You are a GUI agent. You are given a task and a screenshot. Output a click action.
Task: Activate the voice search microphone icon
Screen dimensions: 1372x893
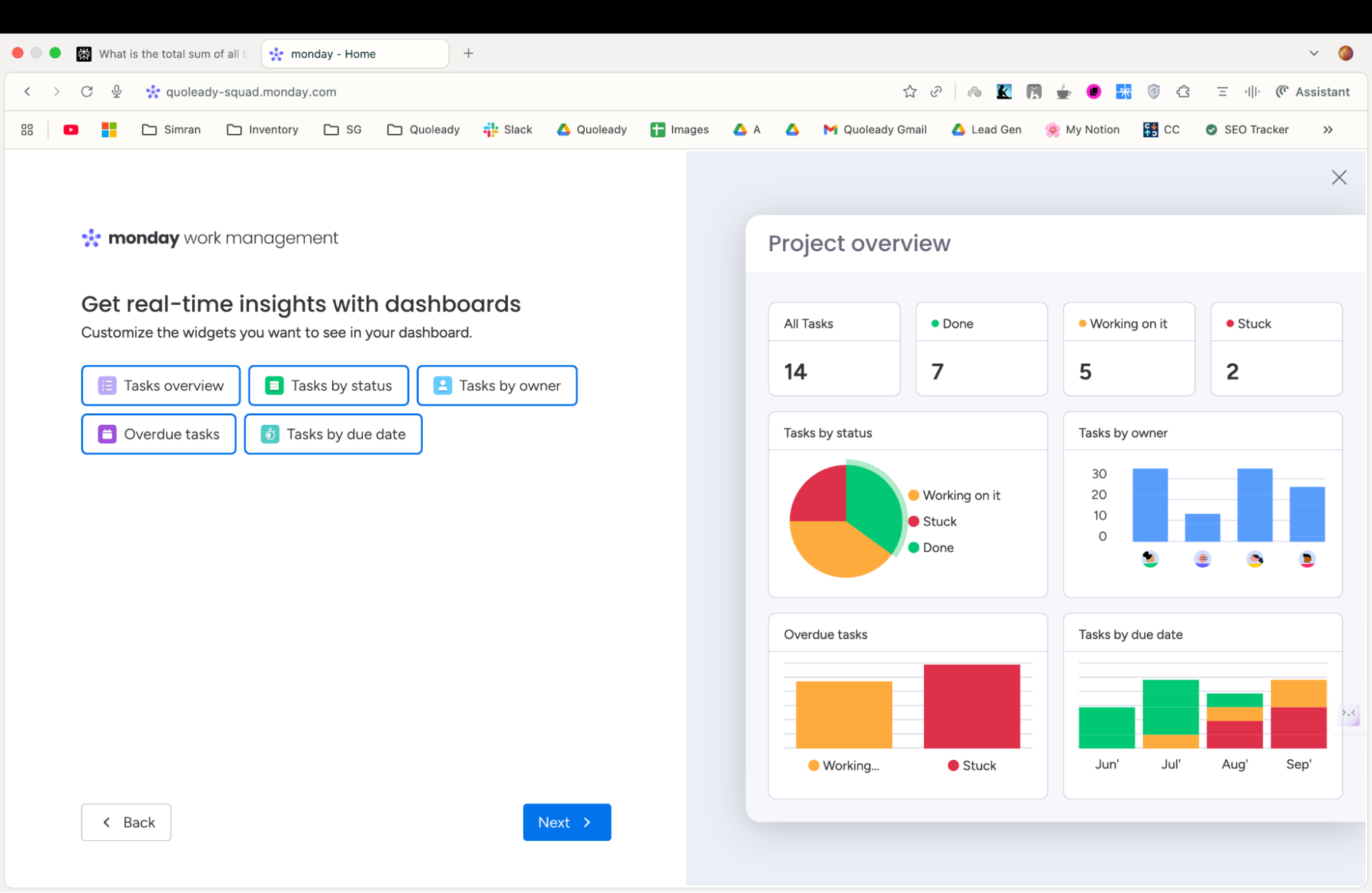click(x=116, y=91)
